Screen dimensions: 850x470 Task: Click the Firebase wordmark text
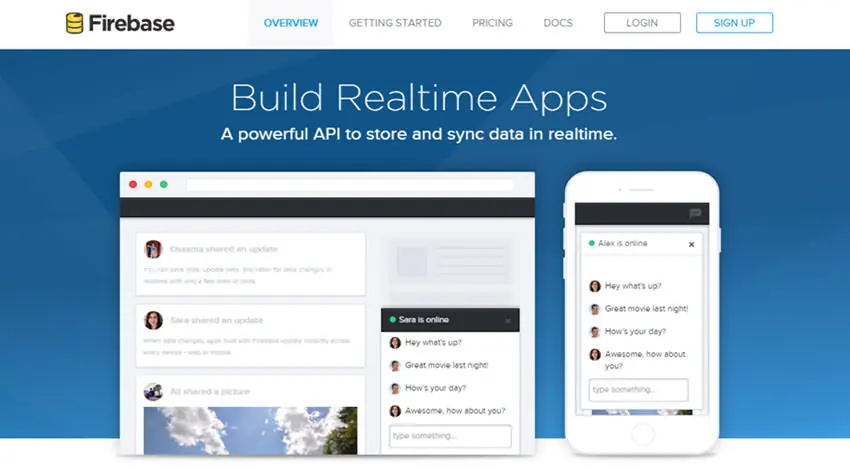pos(131,23)
